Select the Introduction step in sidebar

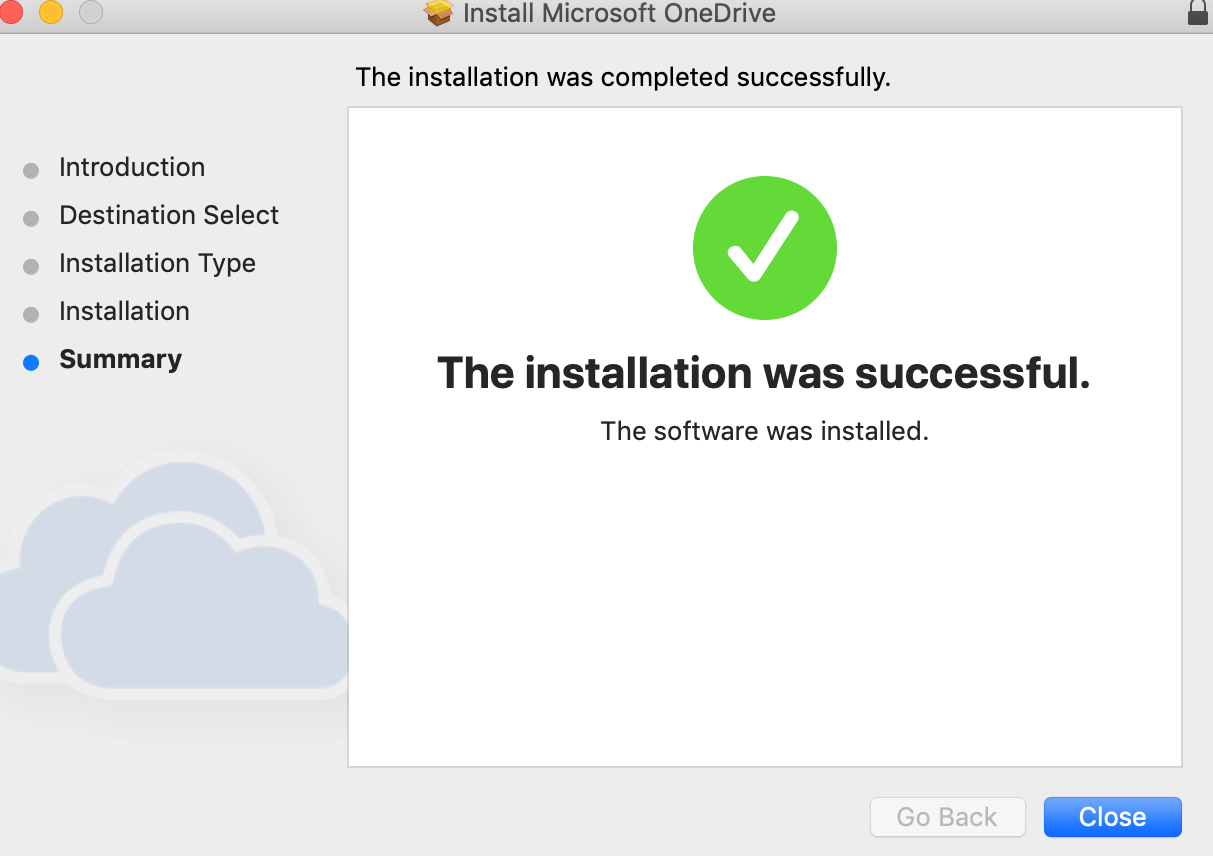(x=132, y=167)
